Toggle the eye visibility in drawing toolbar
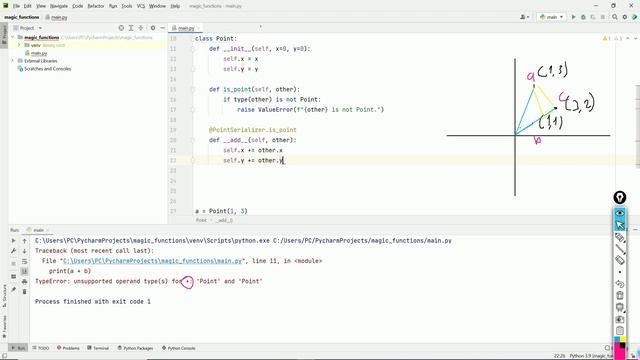This screenshot has height=360, width=640. tap(620, 213)
